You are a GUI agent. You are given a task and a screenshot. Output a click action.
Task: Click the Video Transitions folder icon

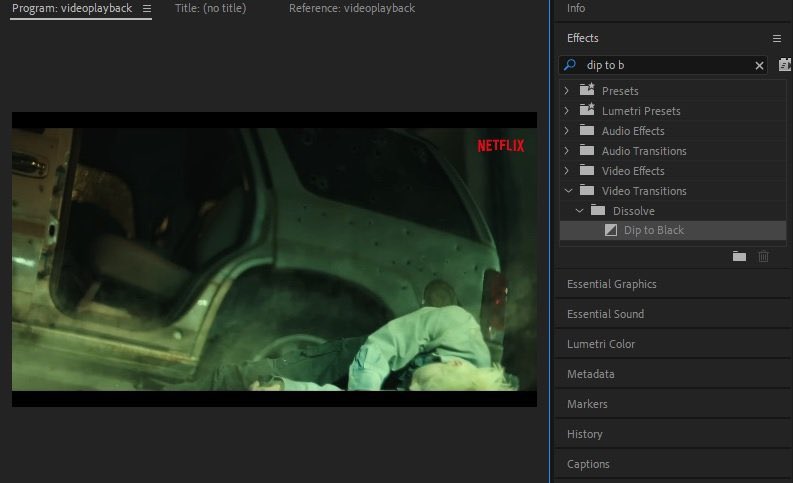[587, 191]
